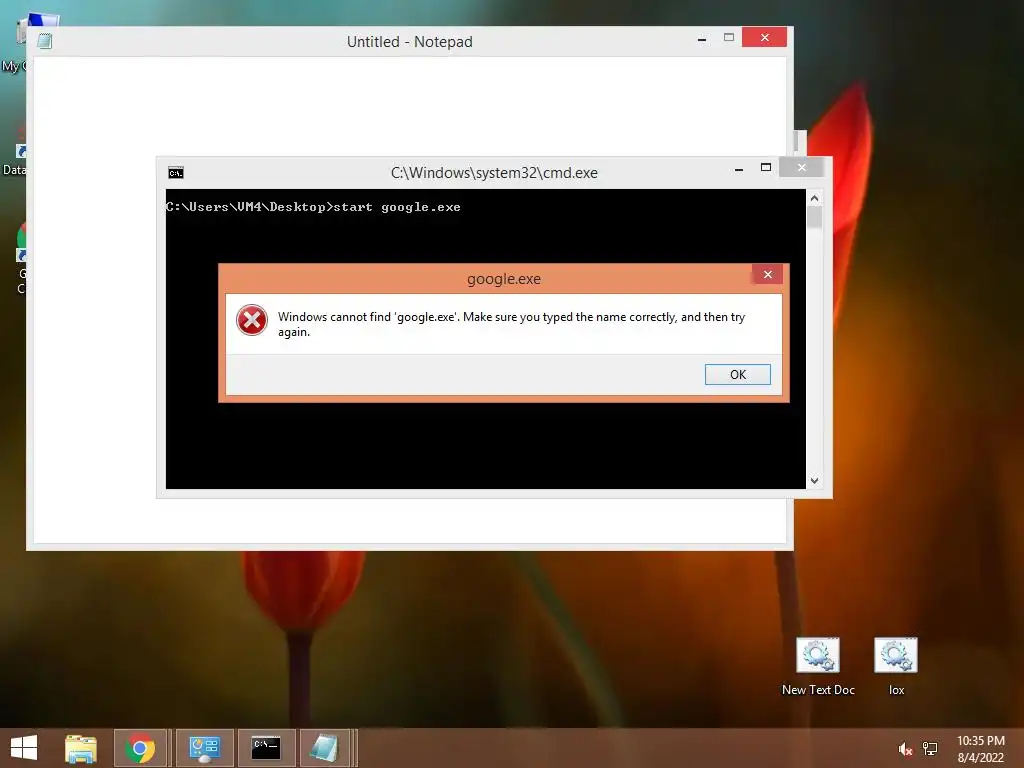
Task: Click the 'Windows cannot find' error message text
Action: pos(511,324)
